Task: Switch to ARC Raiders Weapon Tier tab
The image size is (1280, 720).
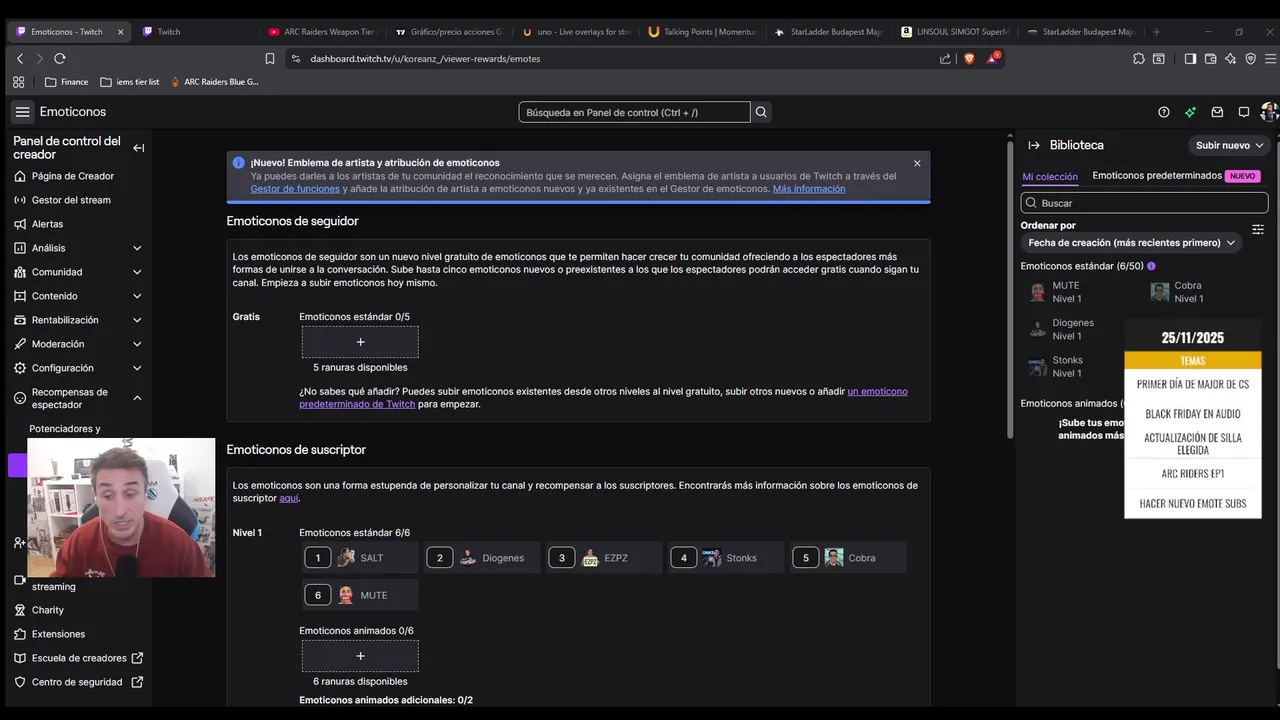Action: [x=320, y=32]
